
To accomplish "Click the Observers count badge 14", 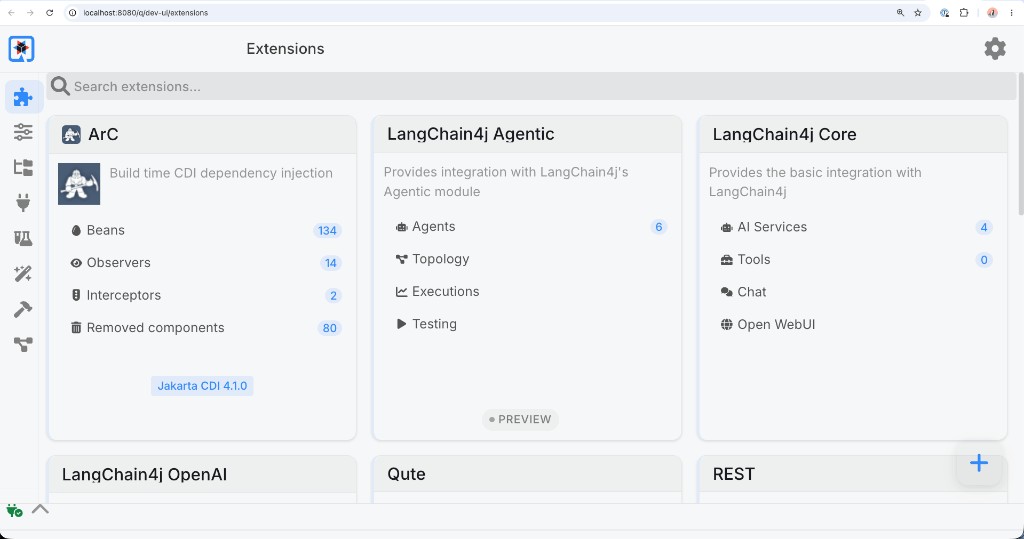I will coord(330,263).
